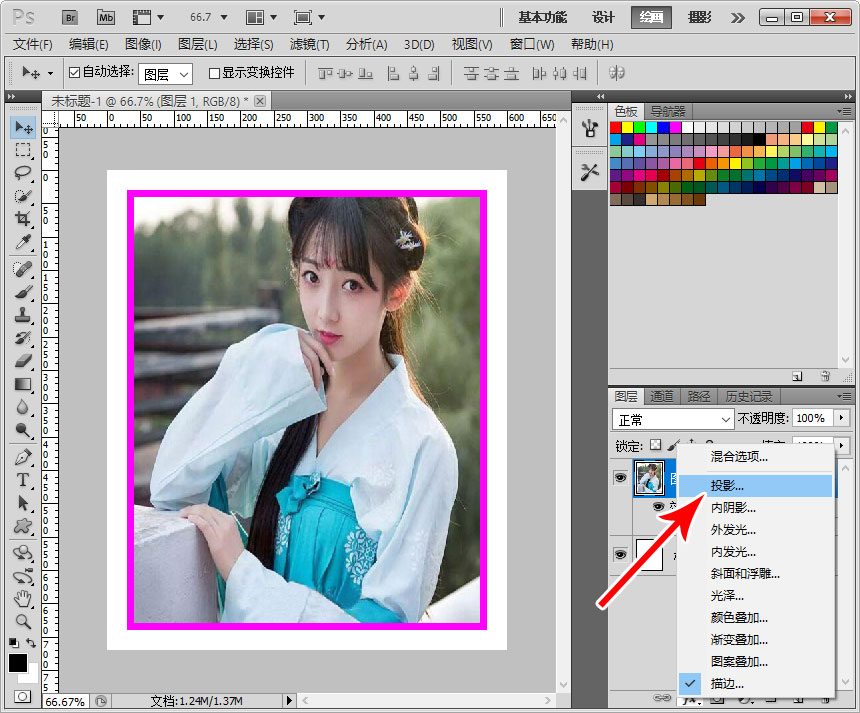Screen dimensions: 860x713
Task: Open the status bar info arrow menu
Action: pyautogui.click(x=290, y=700)
